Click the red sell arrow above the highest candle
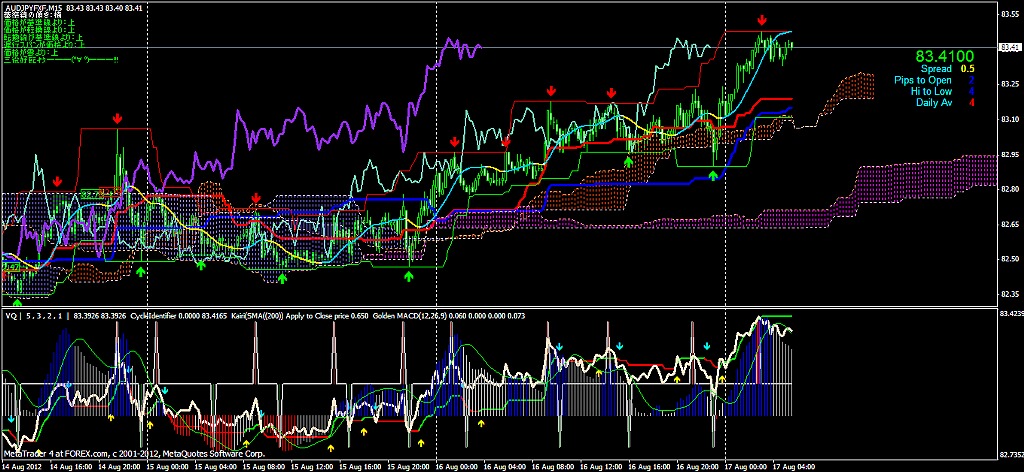The image size is (1024, 472). 763,20
